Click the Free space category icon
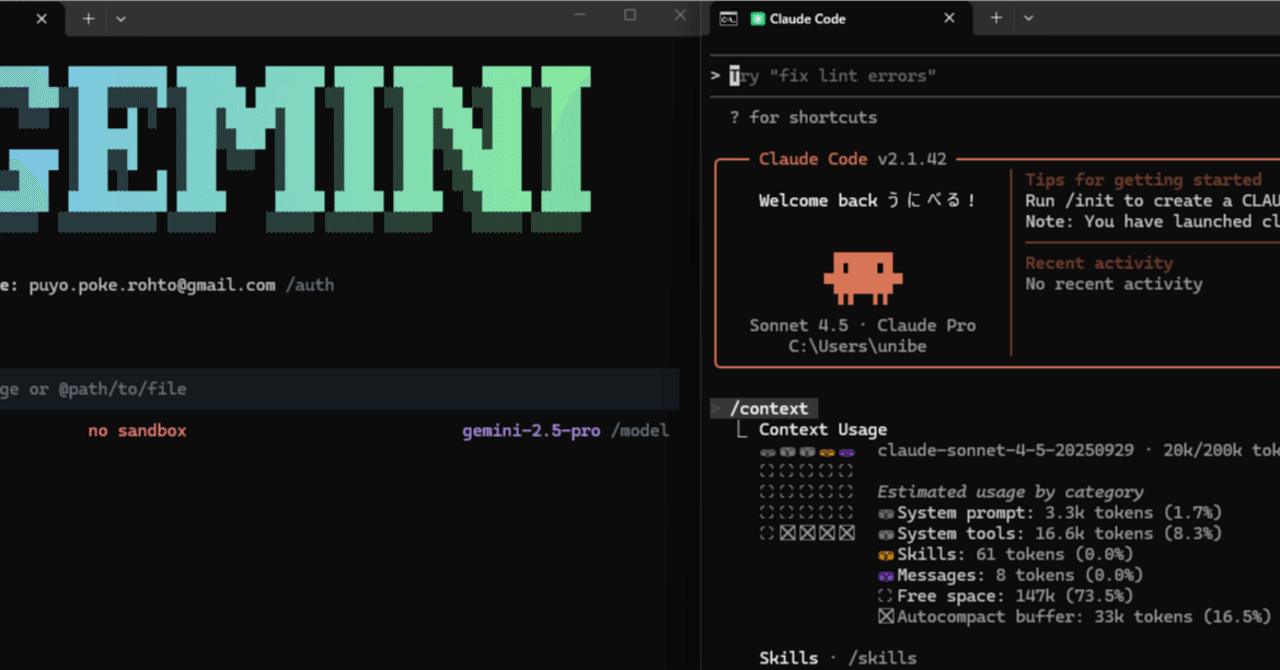Screen dimensions: 1280x670 pyautogui.click(x=886, y=596)
